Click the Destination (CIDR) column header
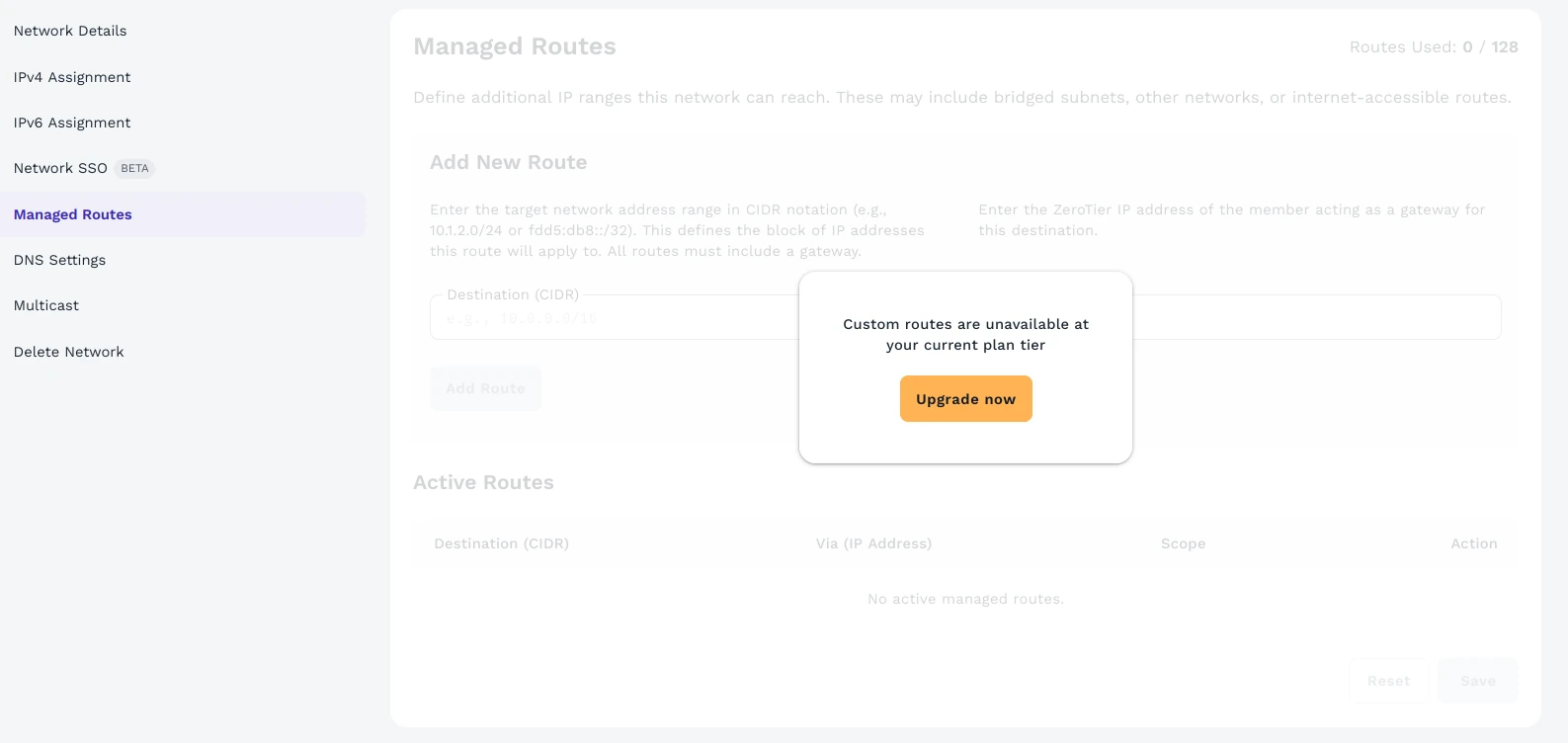The height and width of the screenshot is (743, 1568). (x=501, y=543)
